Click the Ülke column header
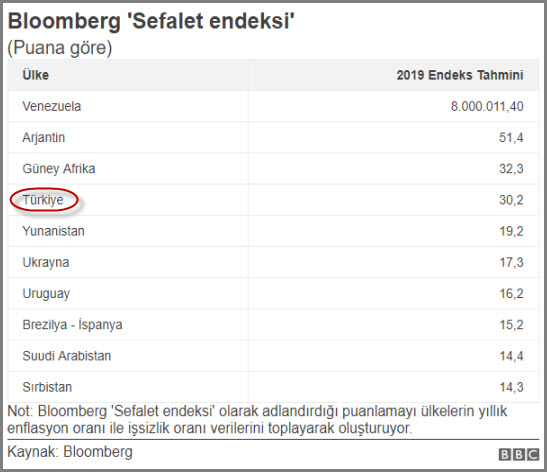 (x=36, y=75)
